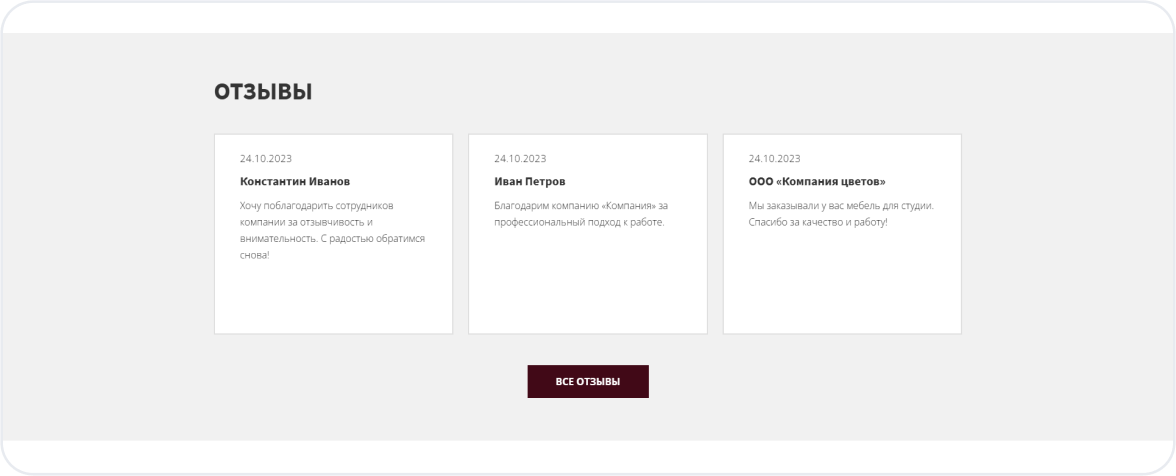Click the ОТЗЫВЫ section heading
Image resolution: width=1176 pixels, height=476 pixels.
(x=263, y=92)
